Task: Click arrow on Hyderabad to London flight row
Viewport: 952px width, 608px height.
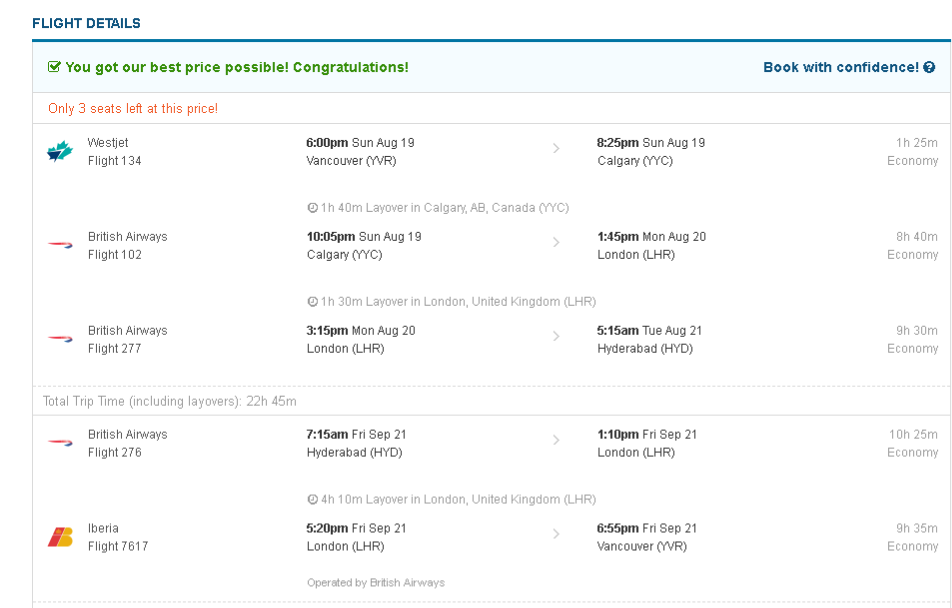Action: tap(556, 441)
